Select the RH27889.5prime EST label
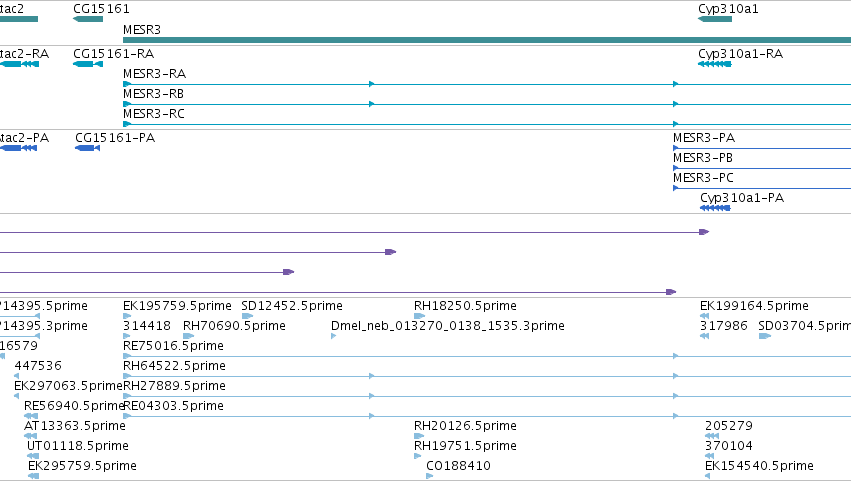The height and width of the screenshot is (481, 851). [174, 386]
